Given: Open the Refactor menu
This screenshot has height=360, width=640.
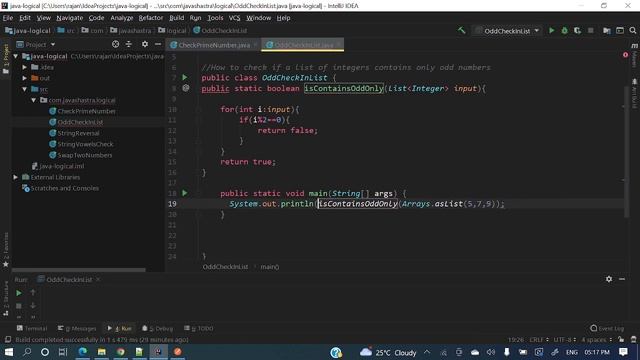Looking at the screenshot, I should pyautogui.click(x=151, y=18).
